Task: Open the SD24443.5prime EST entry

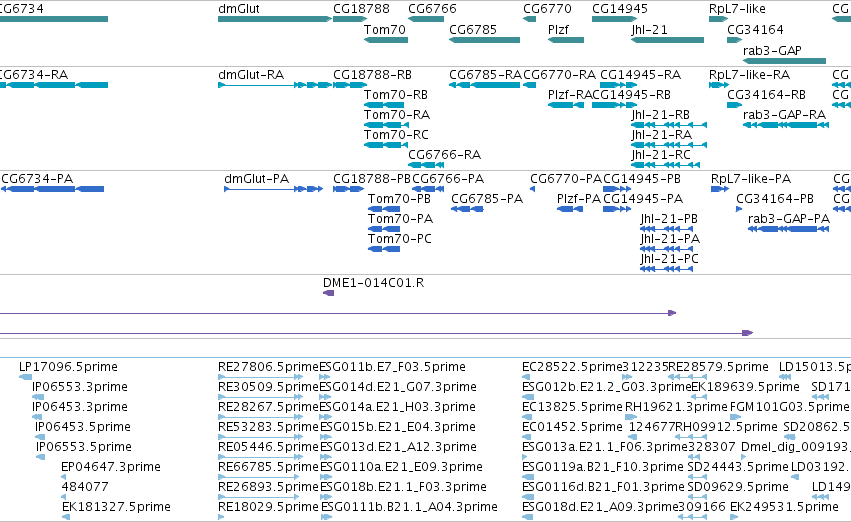Action: coord(698,478)
